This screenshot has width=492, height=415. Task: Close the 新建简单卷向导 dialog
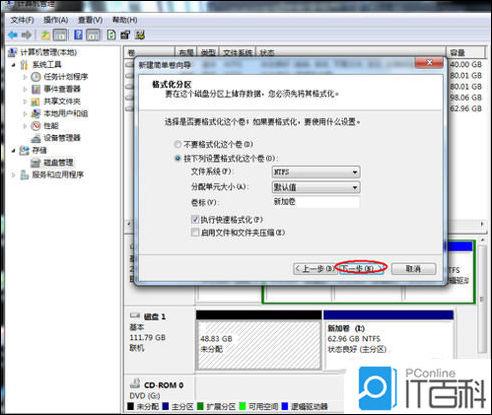pyautogui.click(x=429, y=62)
